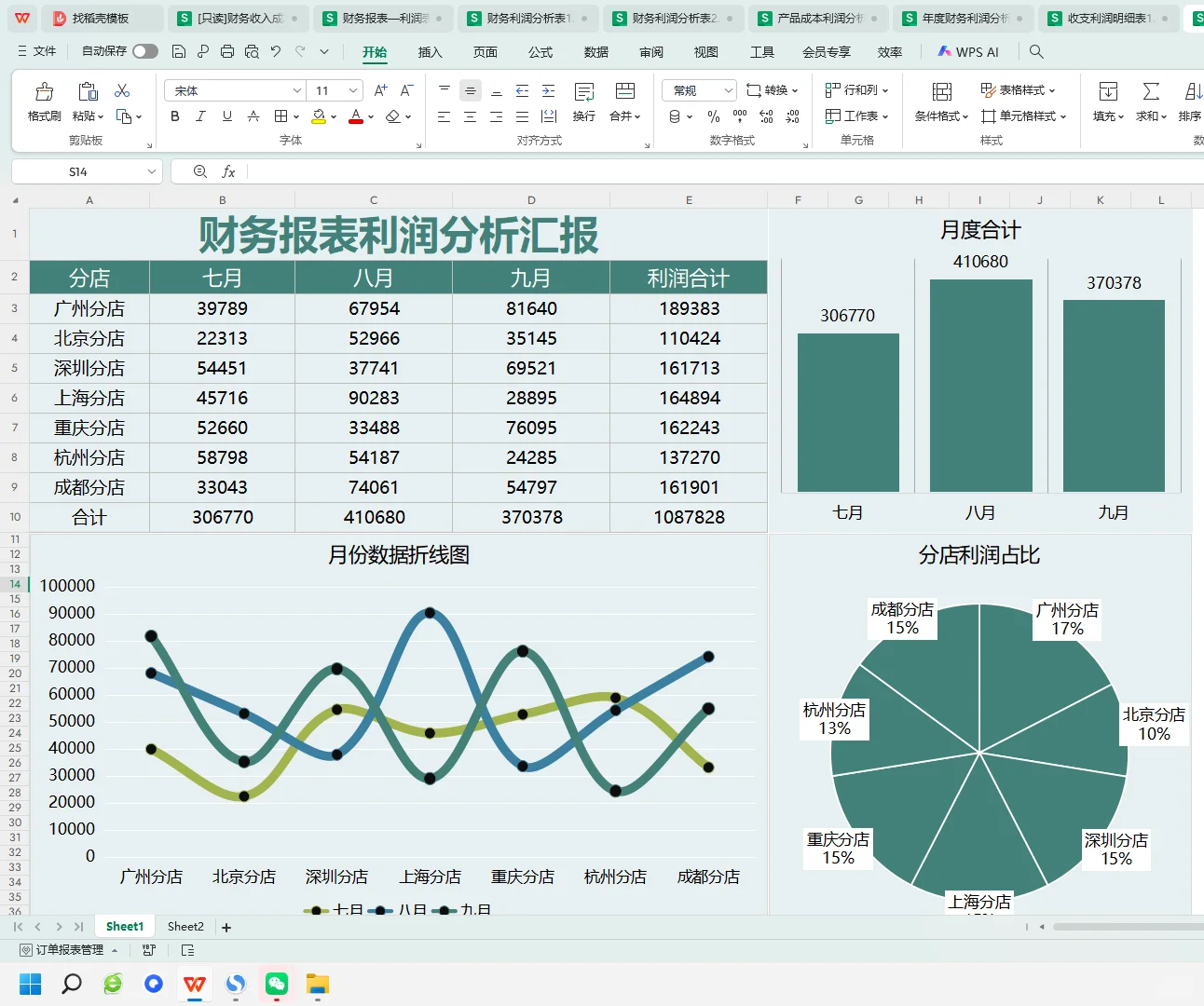The height and width of the screenshot is (1006, 1204).
Task: Select cell with value 189383
Action: (689, 308)
